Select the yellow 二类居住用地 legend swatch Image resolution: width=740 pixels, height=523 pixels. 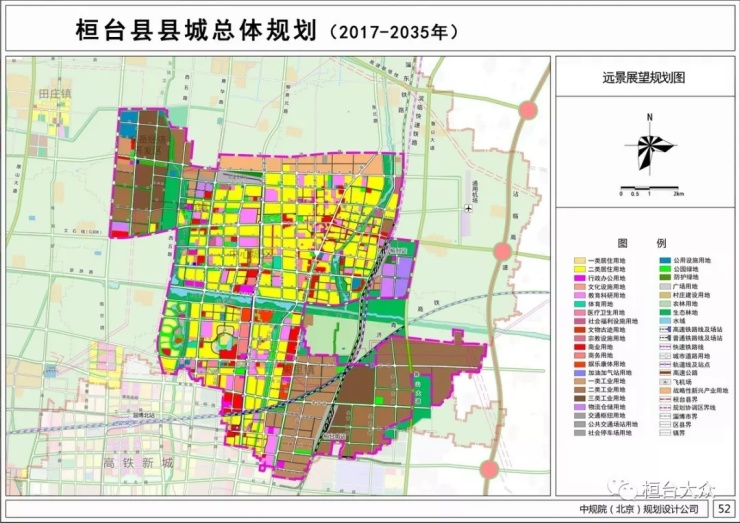580,269
